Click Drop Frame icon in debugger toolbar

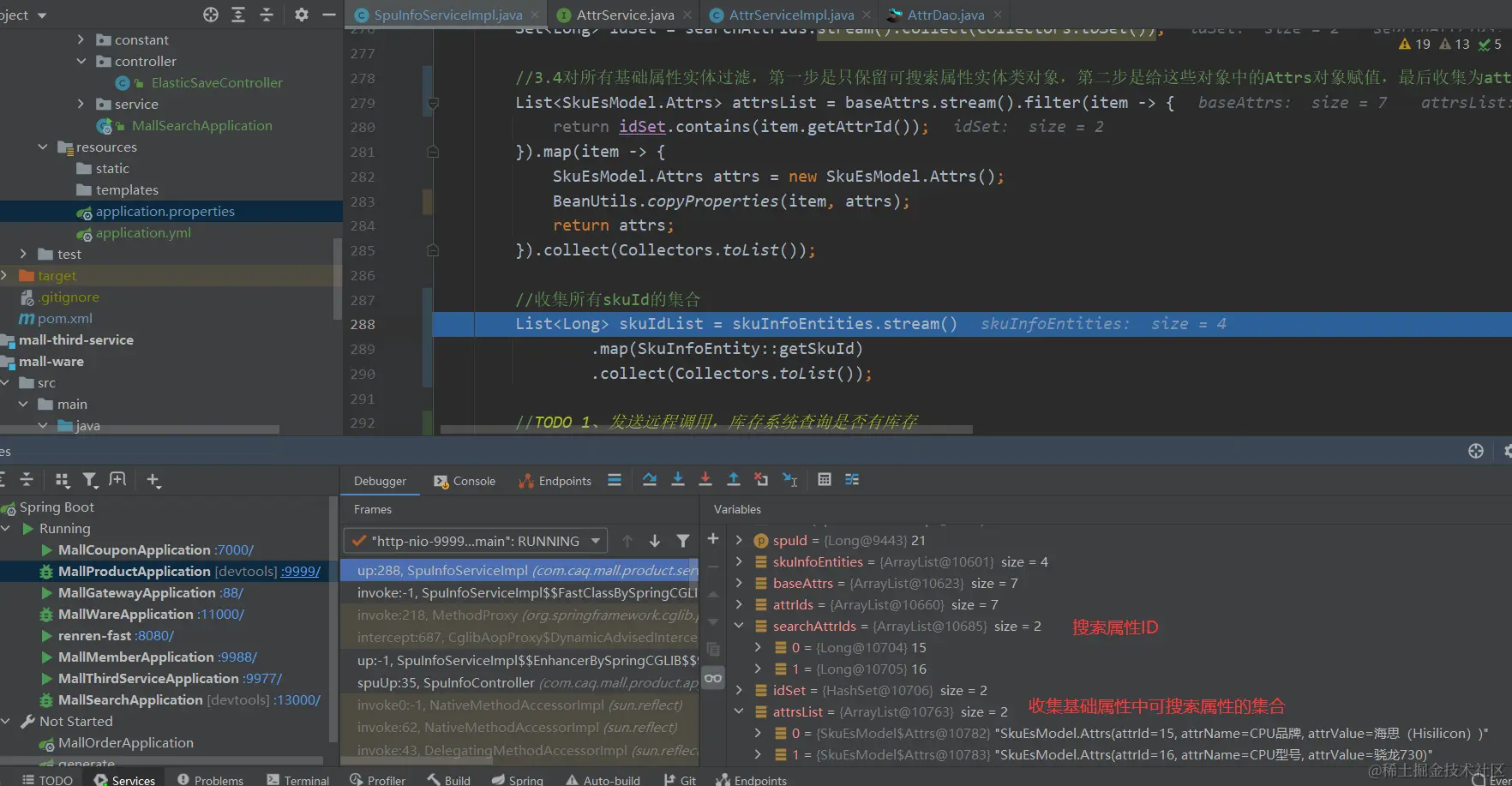point(761,480)
